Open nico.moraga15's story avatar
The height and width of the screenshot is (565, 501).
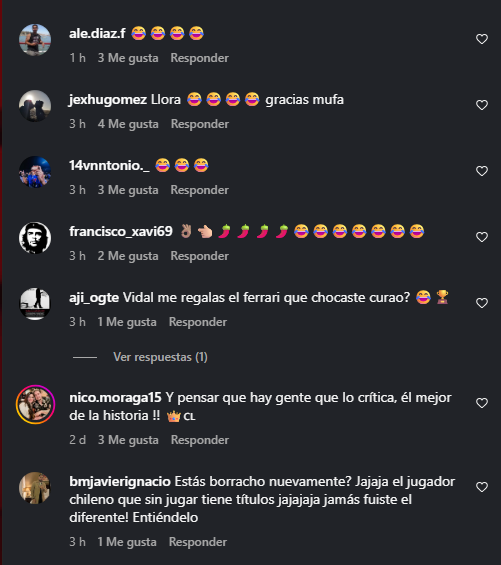point(35,404)
